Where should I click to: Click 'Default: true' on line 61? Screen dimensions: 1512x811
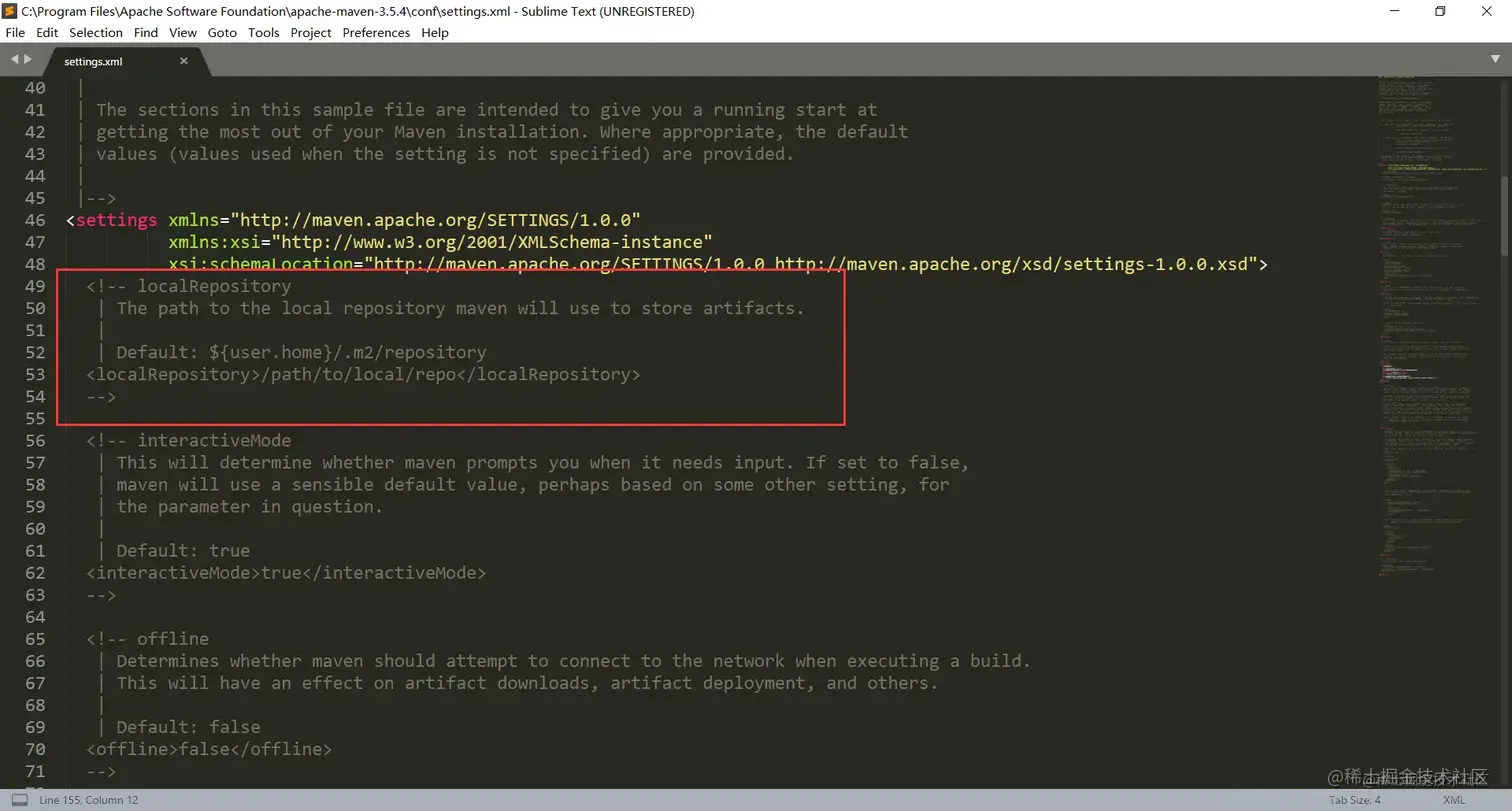tap(183, 551)
